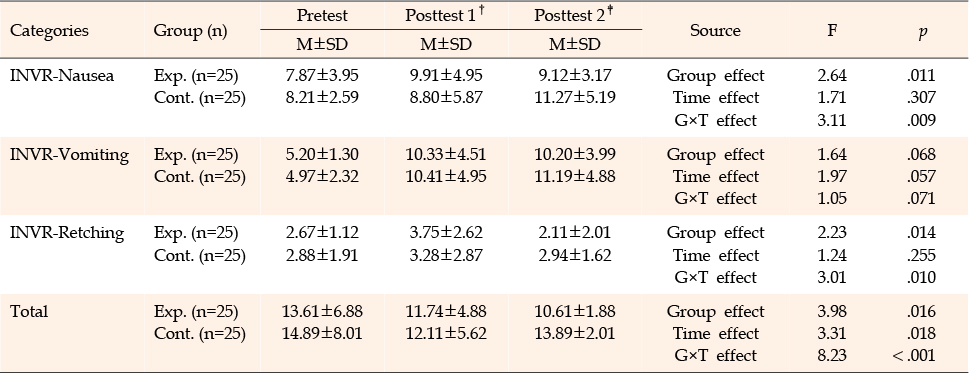Click the Total row label
Screen dimensions: 969x373
click(29, 311)
